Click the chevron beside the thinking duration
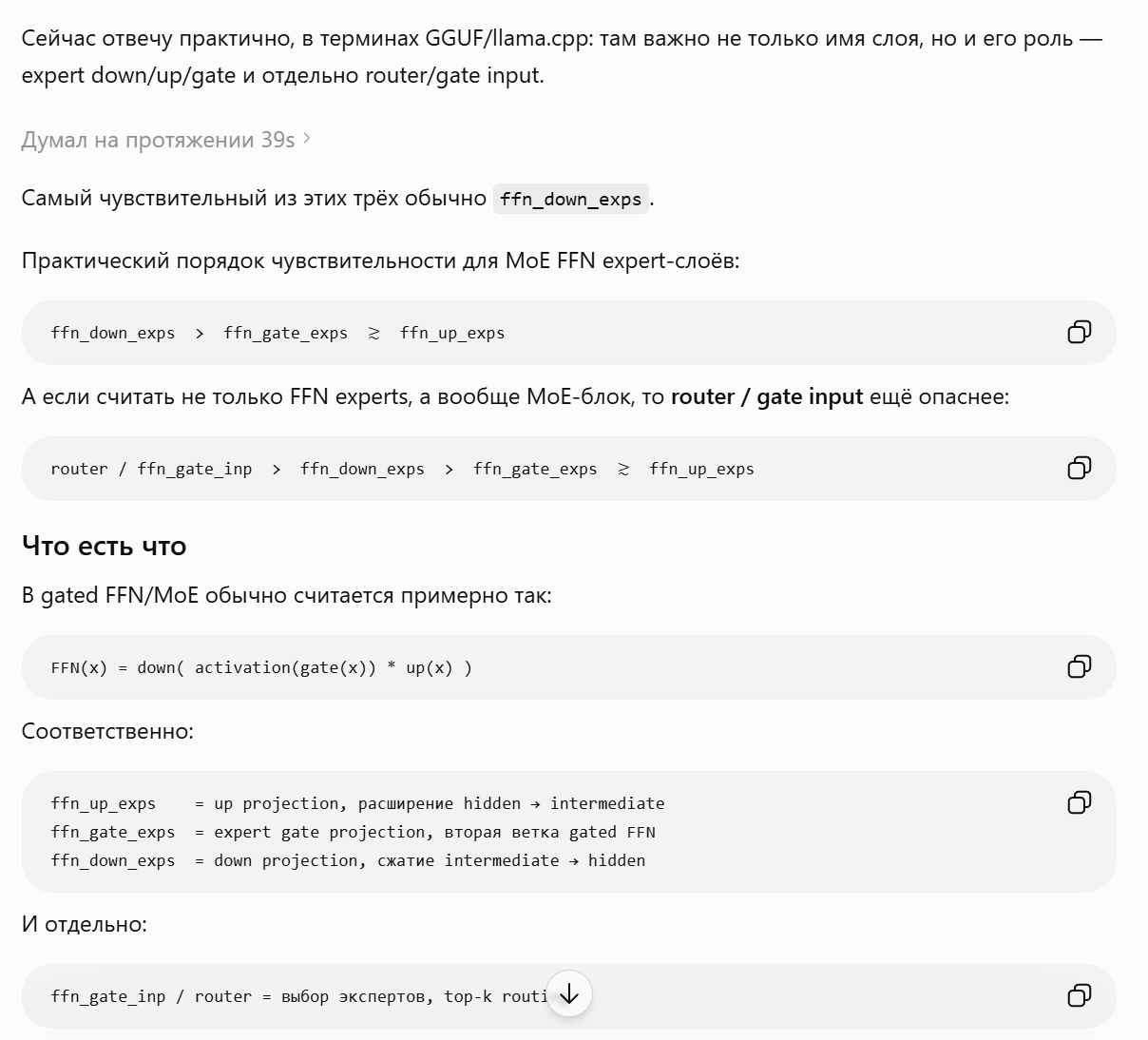The image size is (1148, 1040). coord(306,140)
